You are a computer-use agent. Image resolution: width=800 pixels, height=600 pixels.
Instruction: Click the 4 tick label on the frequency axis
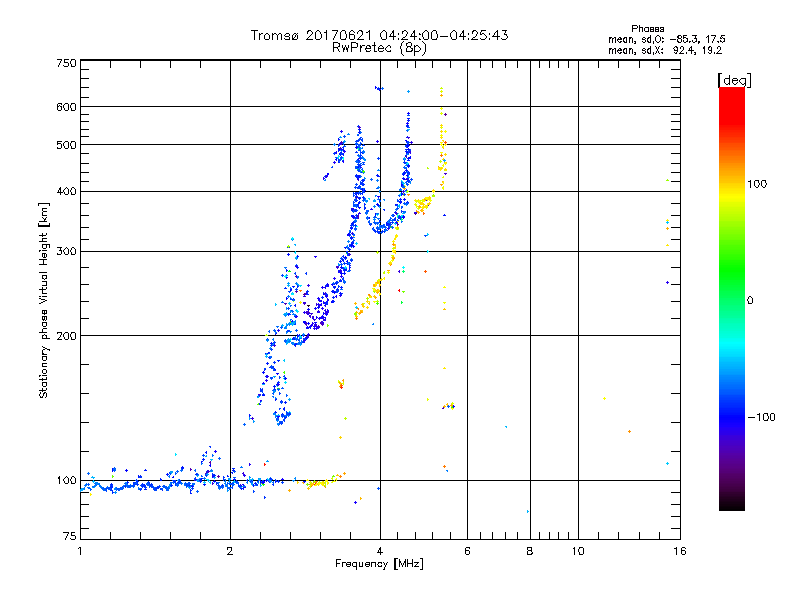[x=379, y=551]
